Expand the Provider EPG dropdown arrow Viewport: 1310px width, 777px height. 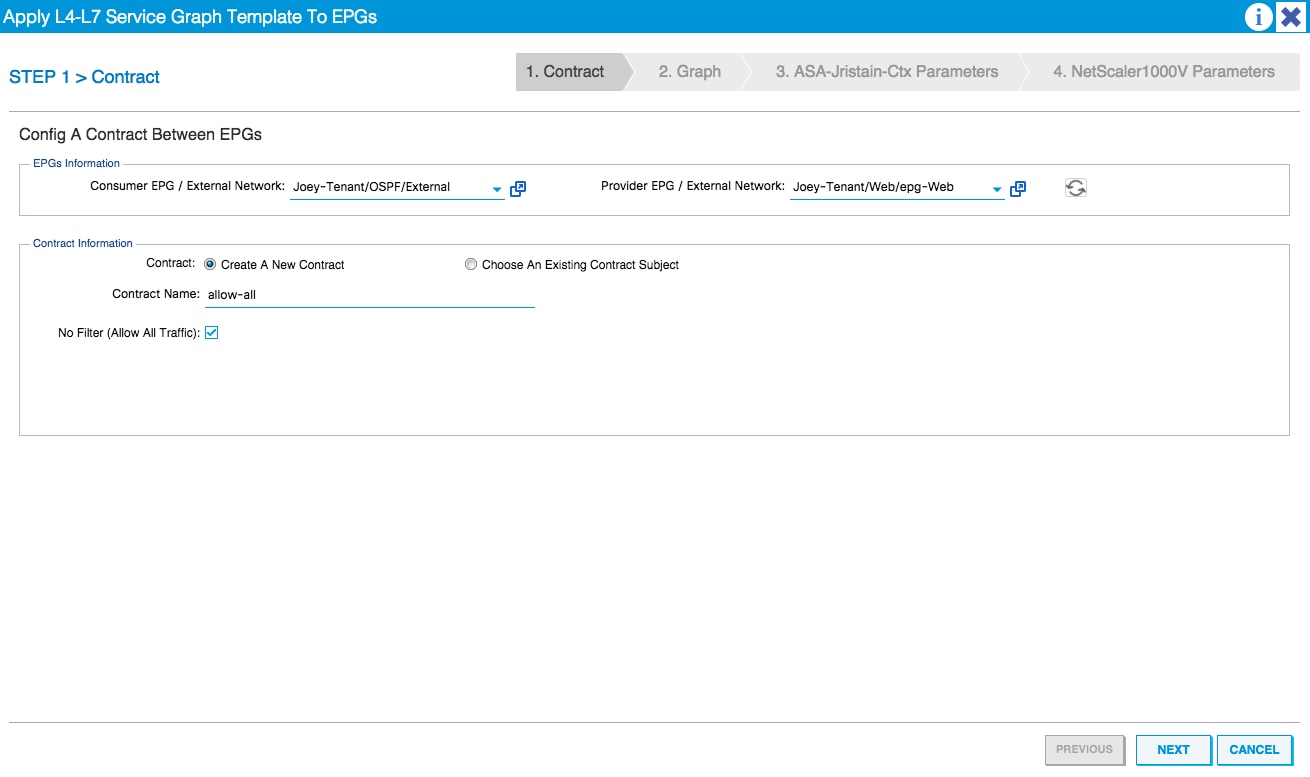coord(996,188)
